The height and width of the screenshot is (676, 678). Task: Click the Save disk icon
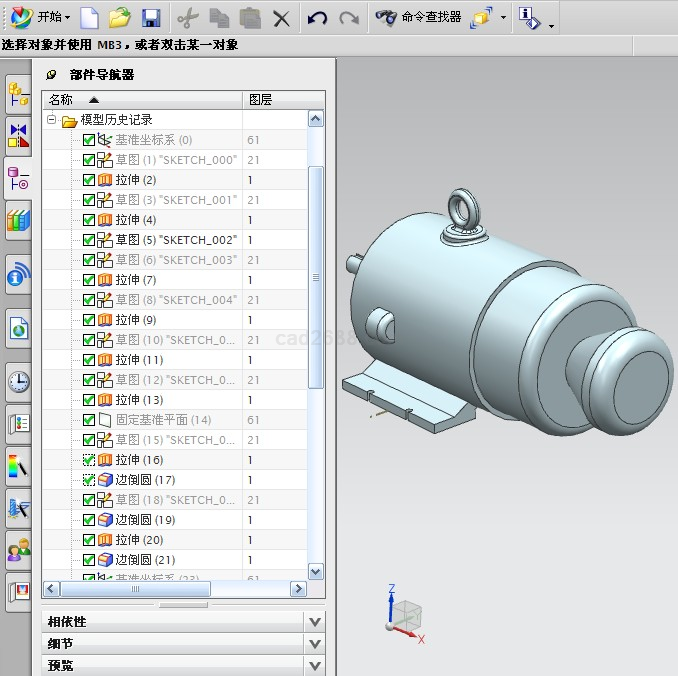[151, 18]
